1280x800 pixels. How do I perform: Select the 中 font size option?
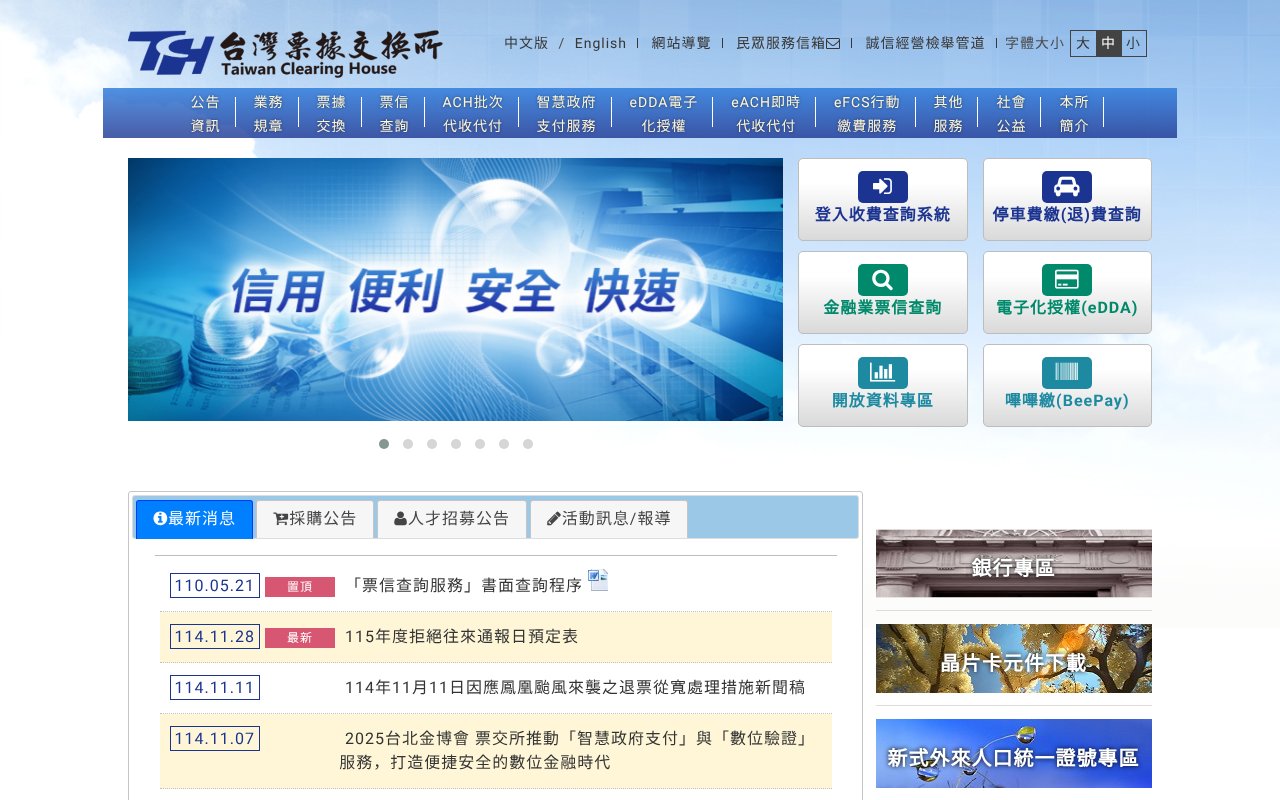(1111, 43)
